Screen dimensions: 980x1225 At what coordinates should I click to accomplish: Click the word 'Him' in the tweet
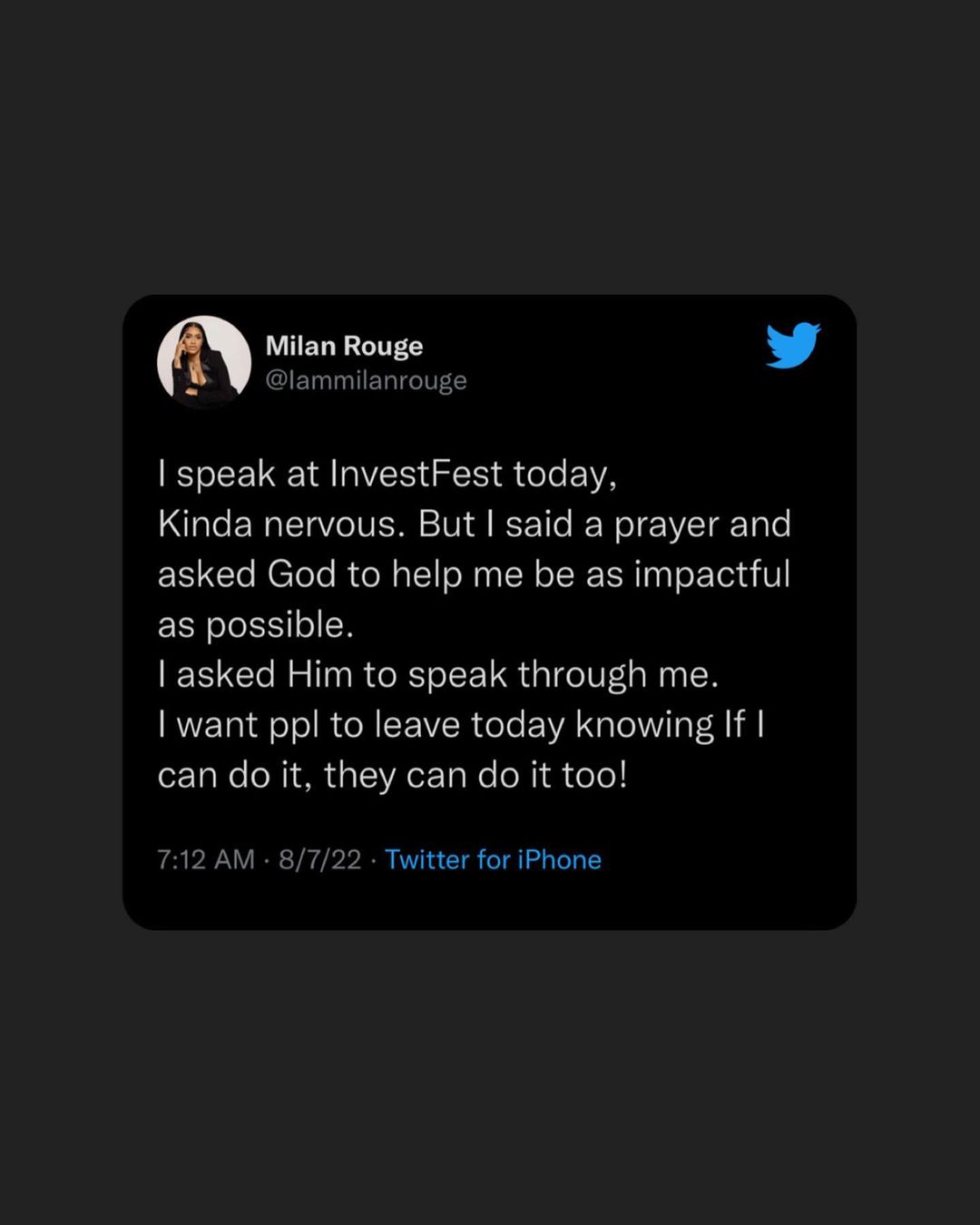pyautogui.click(x=319, y=675)
